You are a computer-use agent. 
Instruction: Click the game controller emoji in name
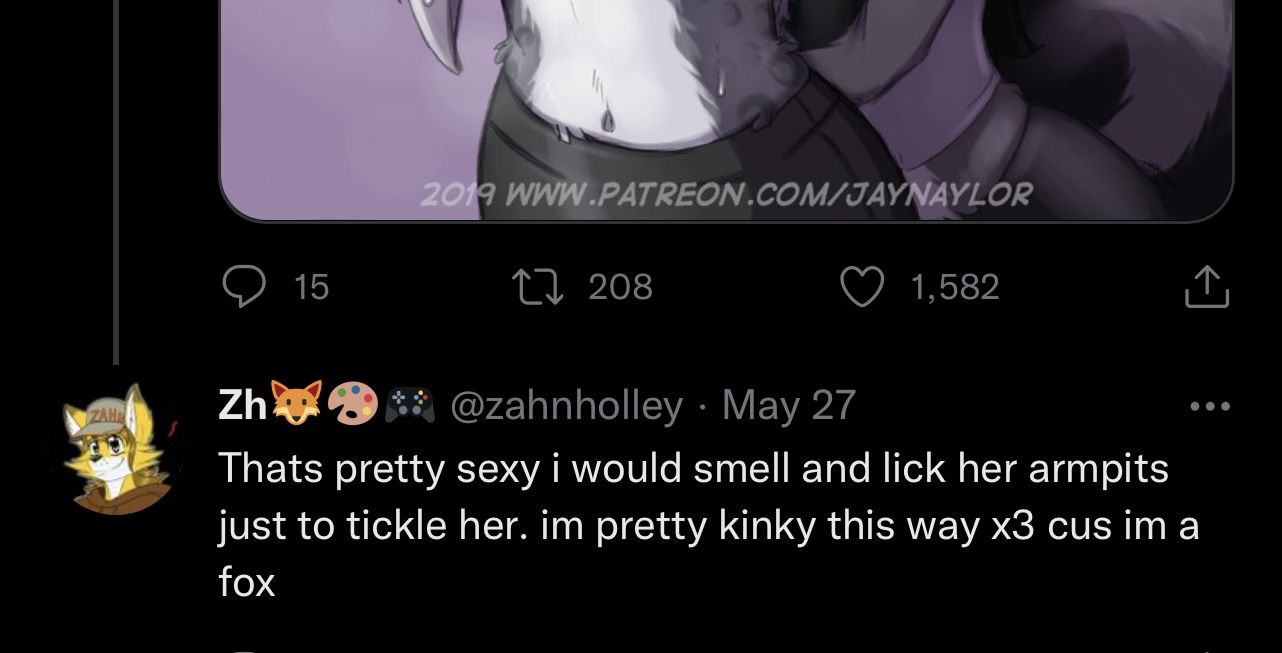tap(408, 403)
